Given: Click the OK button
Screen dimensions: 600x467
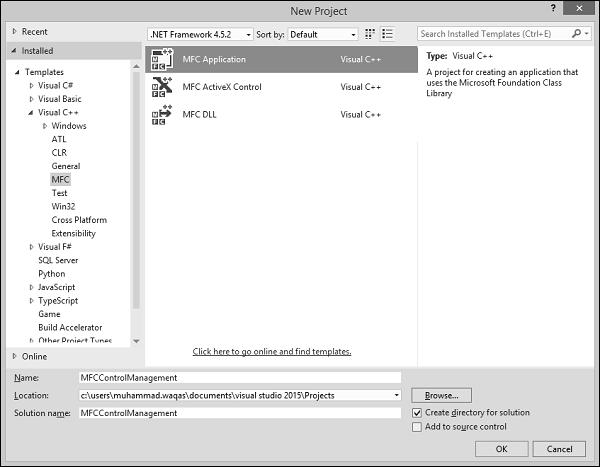Looking at the screenshot, I should coord(502,449).
